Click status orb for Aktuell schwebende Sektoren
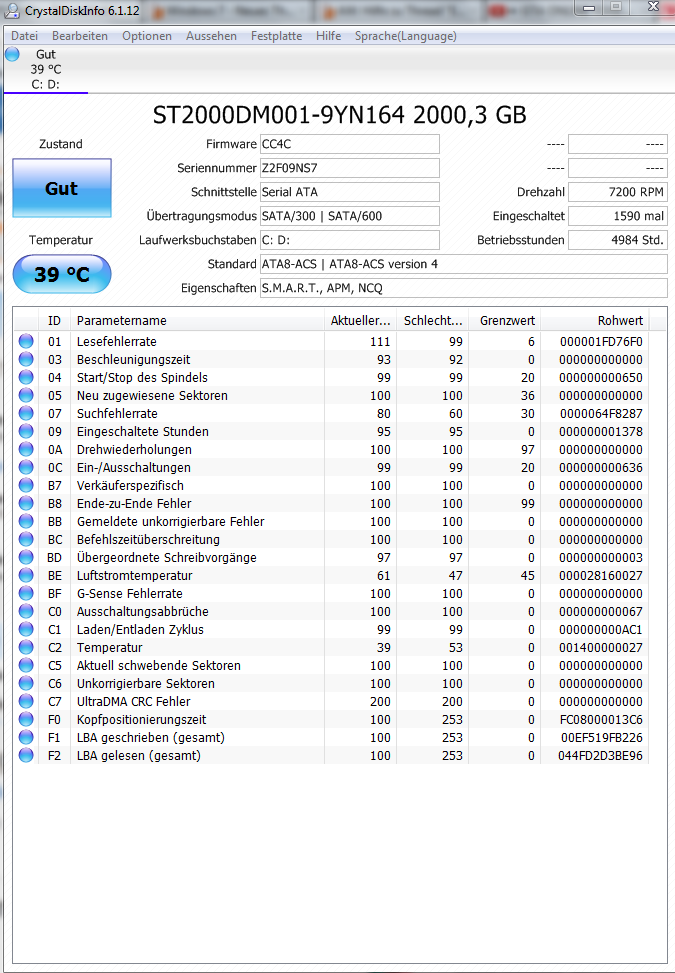The image size is (675, 973). (26, 665)
